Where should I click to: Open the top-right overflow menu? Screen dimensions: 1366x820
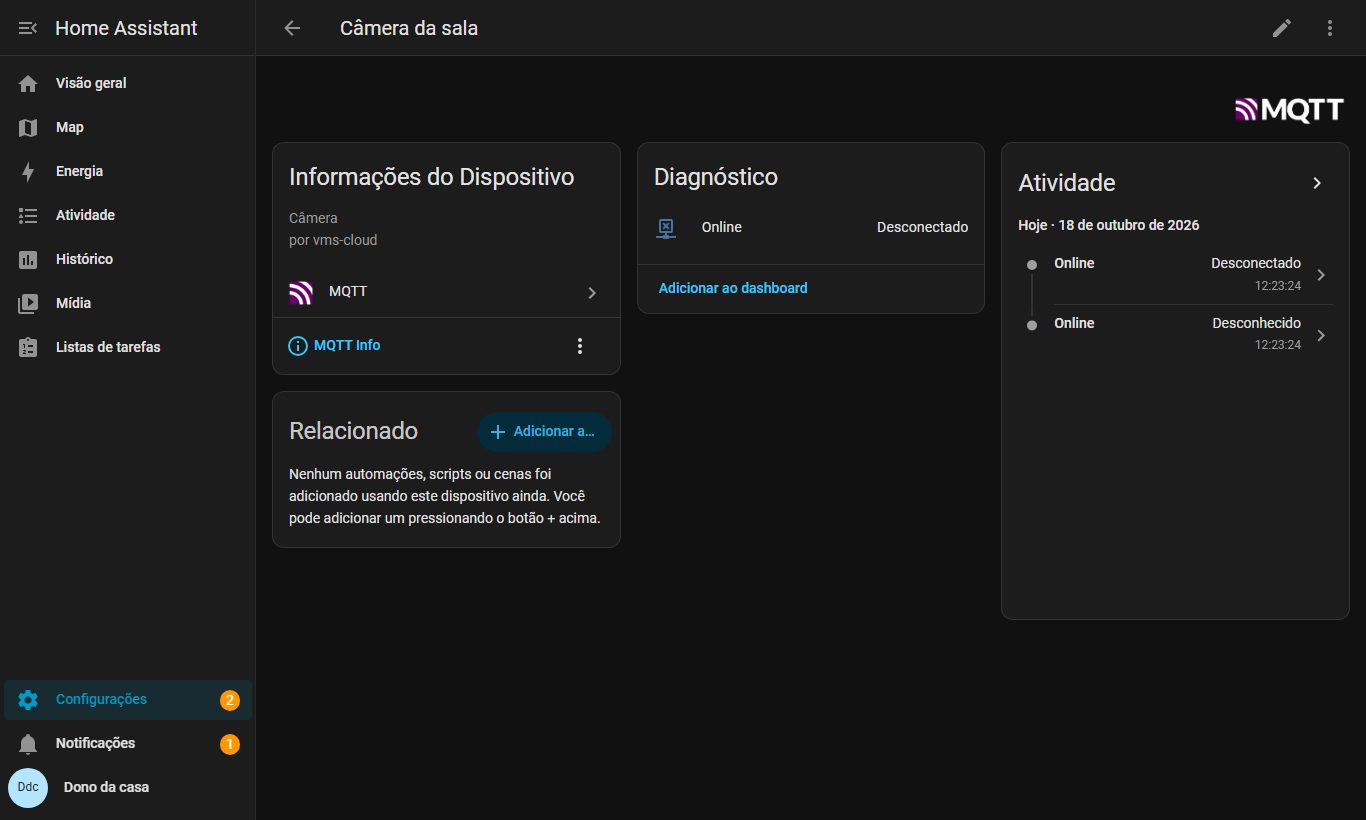1330,28
